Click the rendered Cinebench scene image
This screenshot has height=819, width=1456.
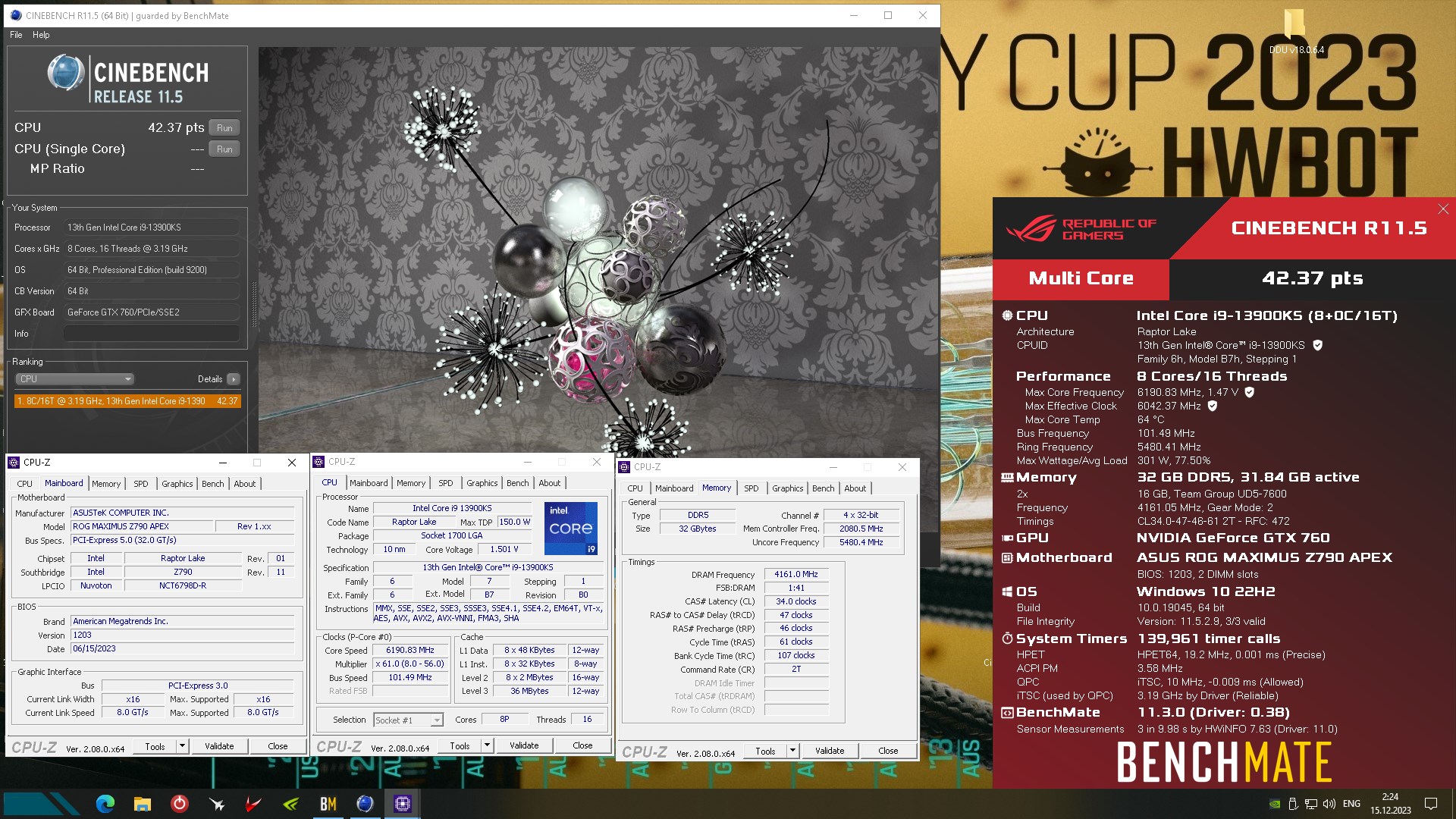click(598, 250)
